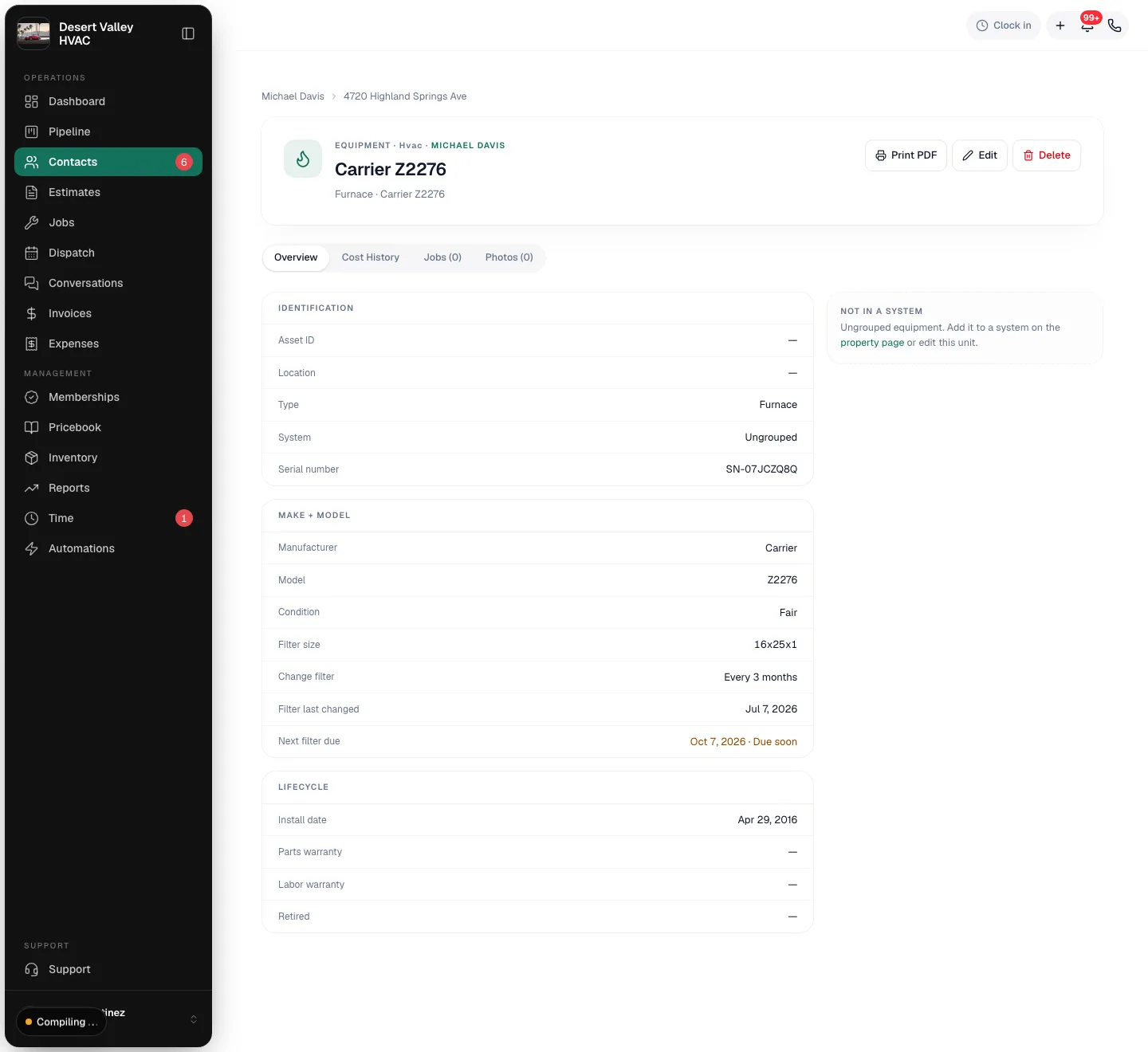
Task: Click the MICHAEL DAVIS owner link
Action: click(x=468, y=145)
